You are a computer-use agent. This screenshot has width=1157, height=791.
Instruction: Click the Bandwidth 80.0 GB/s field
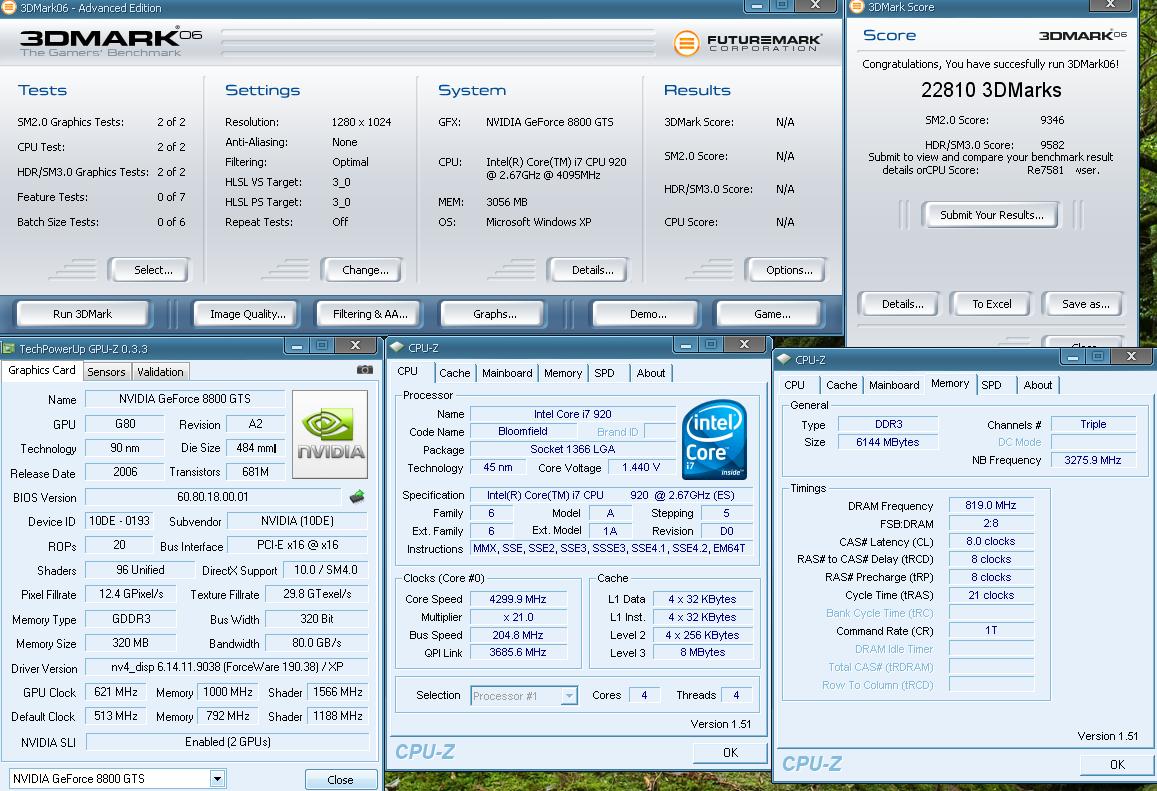[317, 643]
